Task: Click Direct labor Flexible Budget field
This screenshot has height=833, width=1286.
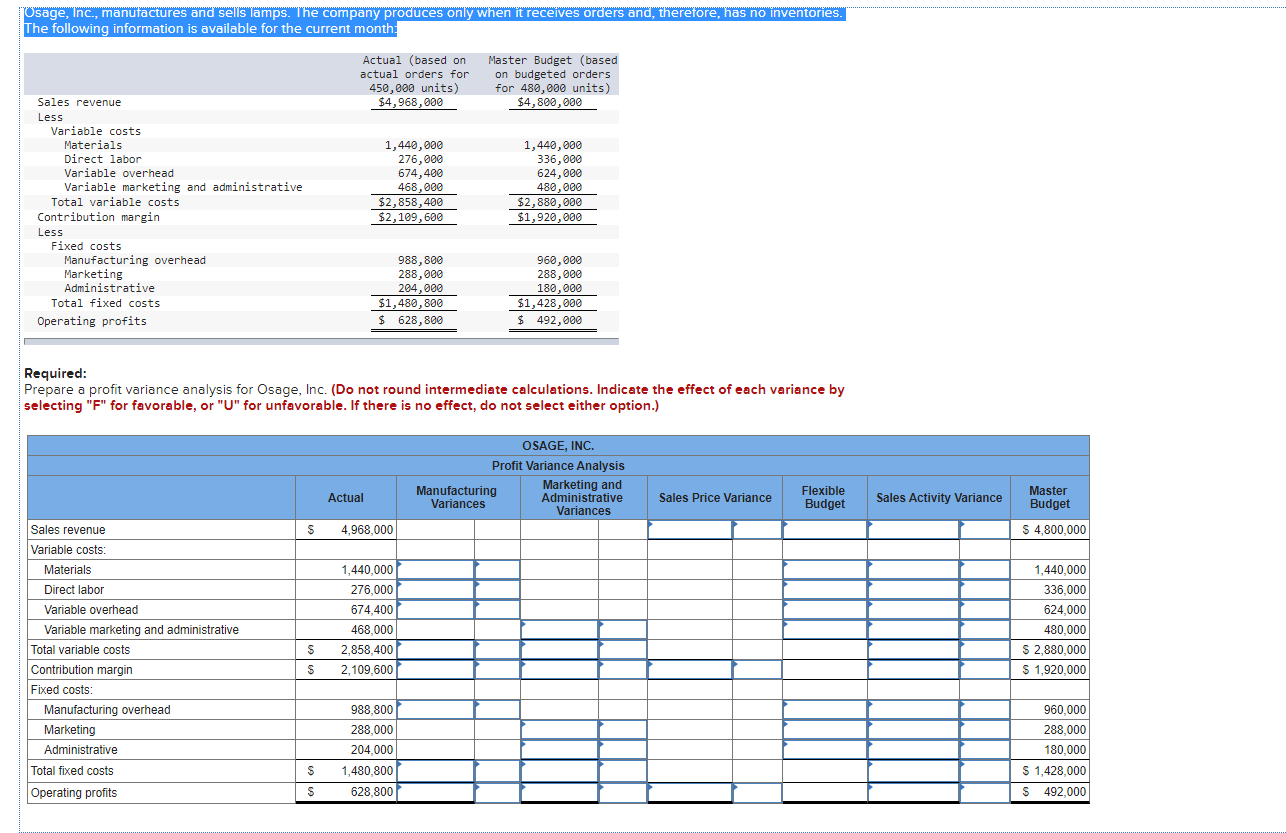Action: 825,590
